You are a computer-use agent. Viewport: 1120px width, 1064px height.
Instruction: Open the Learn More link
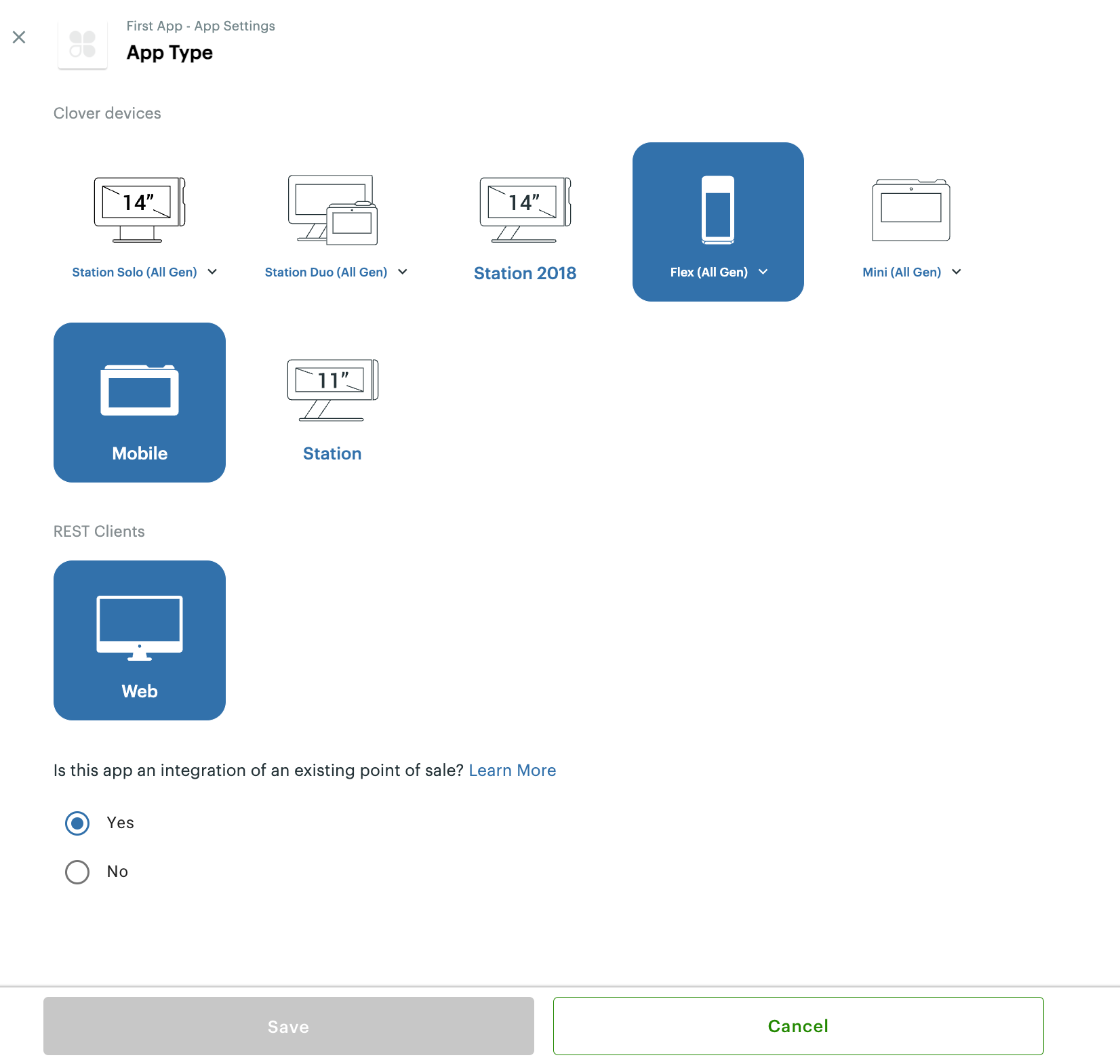point(513,771)
